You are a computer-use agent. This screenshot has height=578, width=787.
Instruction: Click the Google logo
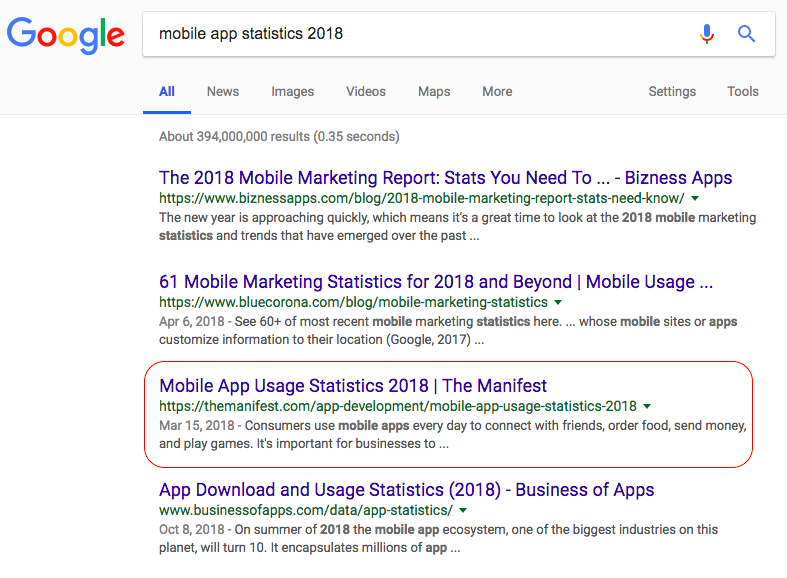[65, 34]
